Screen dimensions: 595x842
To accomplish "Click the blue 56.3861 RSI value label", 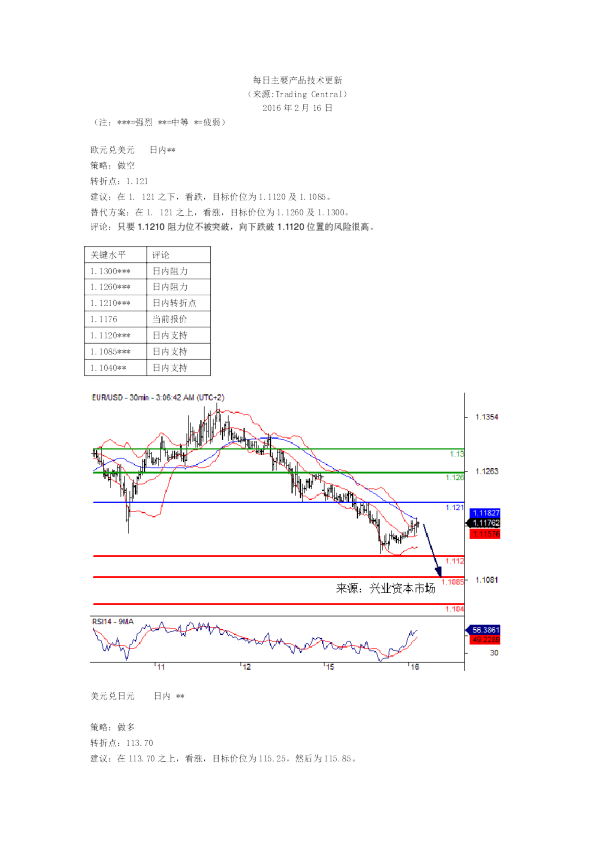I will [x=485, y=630].
